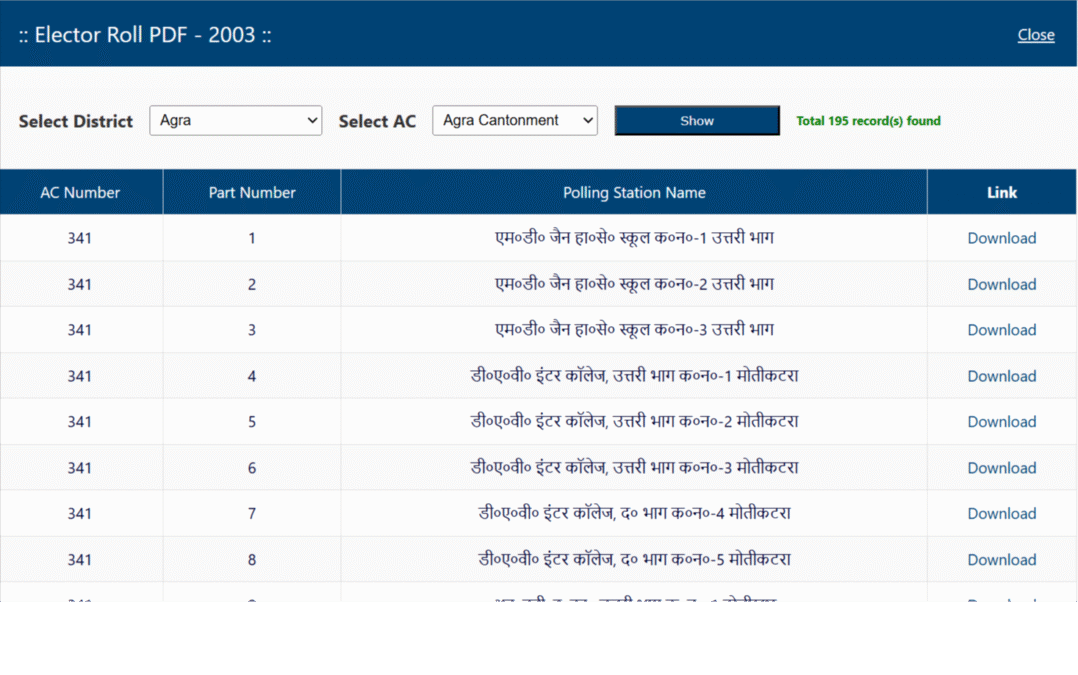Screen dimensions: 1078x675
Task: Click the 'Total 195 record(s) found' text
Action: [x=868, y=121]
